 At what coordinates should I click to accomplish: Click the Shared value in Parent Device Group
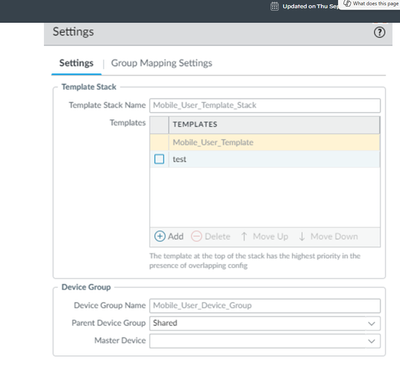(165, 323)
